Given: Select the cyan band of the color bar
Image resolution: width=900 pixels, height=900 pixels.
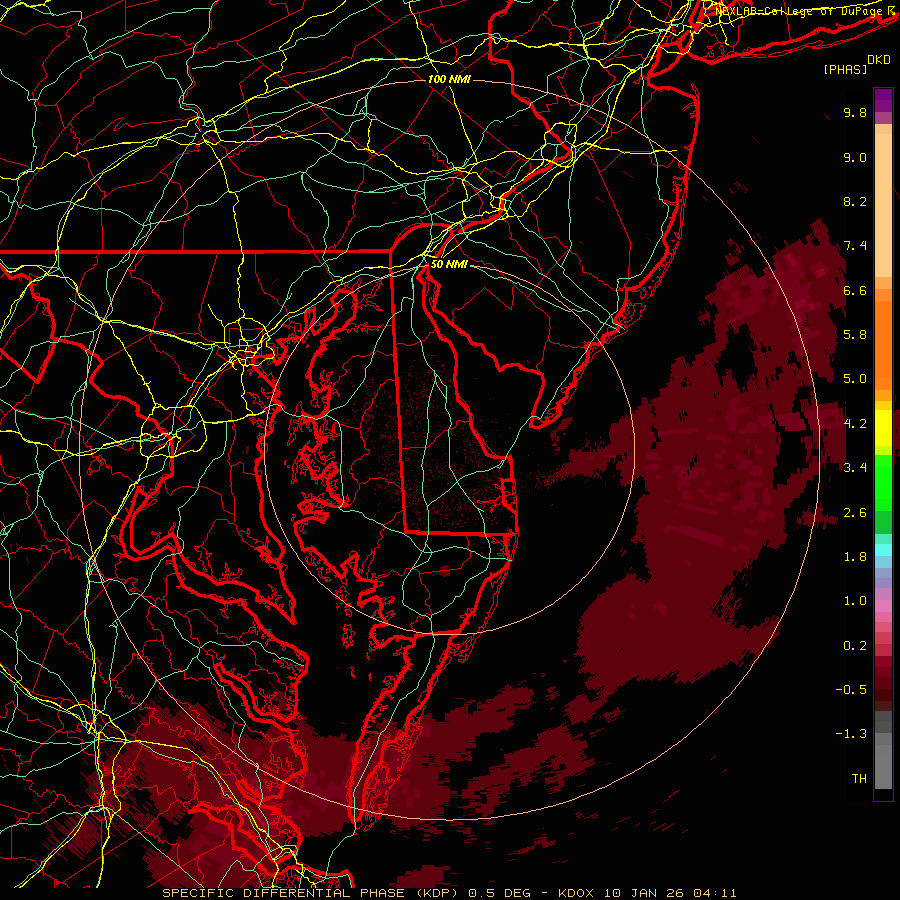Looking at the screenshot, I should point(883,550).
